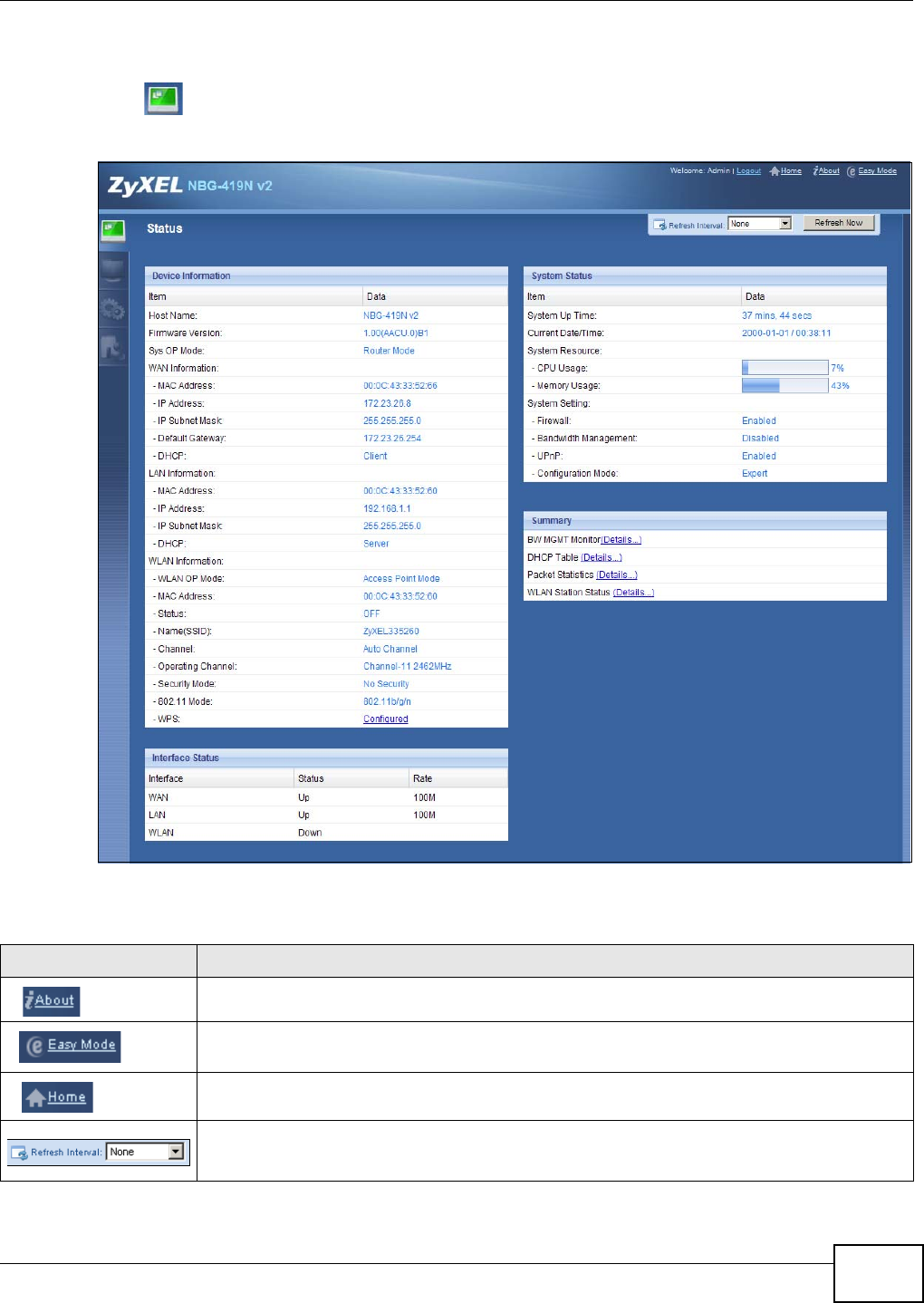Click the standalone green status icon above the screenshot

point(164,99)
